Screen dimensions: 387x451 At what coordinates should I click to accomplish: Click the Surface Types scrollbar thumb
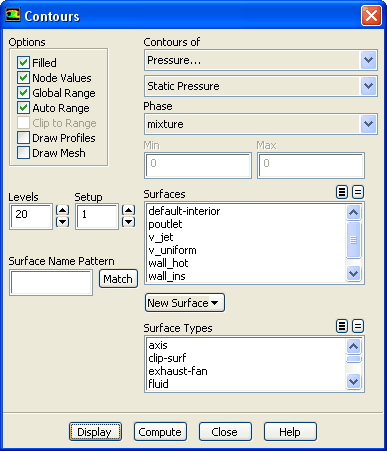(x=353, y=359)
